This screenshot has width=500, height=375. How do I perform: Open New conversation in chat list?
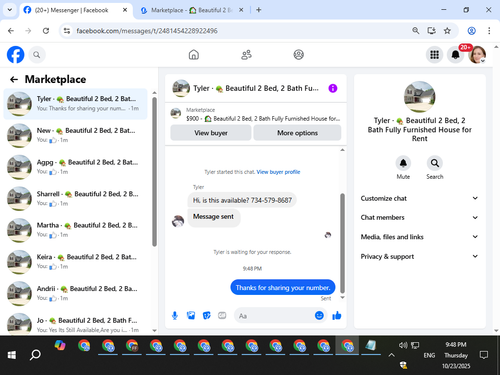75,135
